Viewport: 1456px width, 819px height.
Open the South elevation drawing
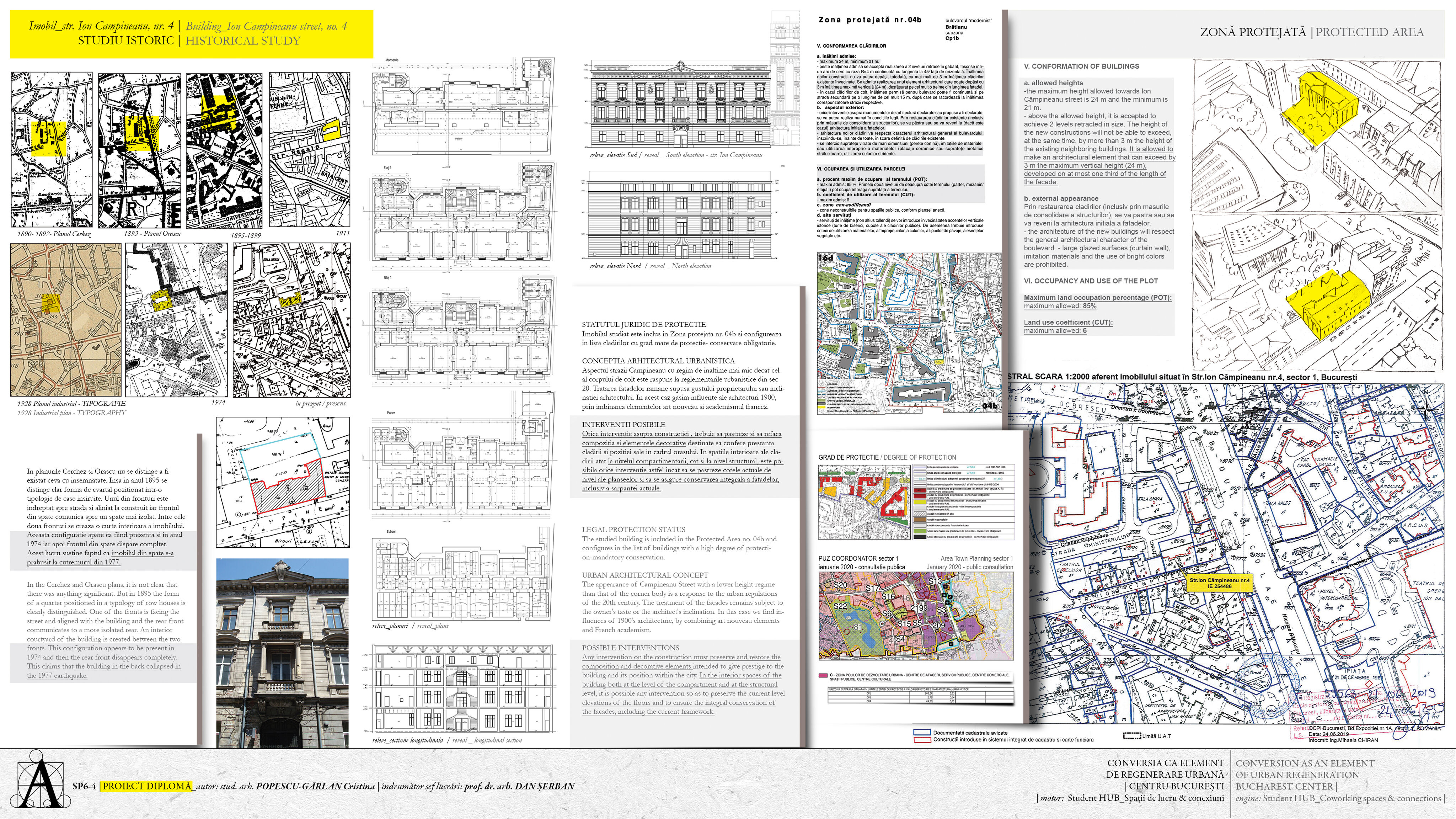[681, 103]
